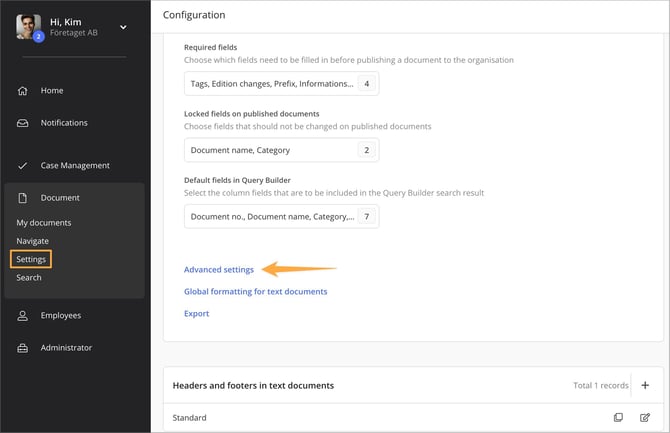Collapse the Document menu section

(x=60, y=198)
